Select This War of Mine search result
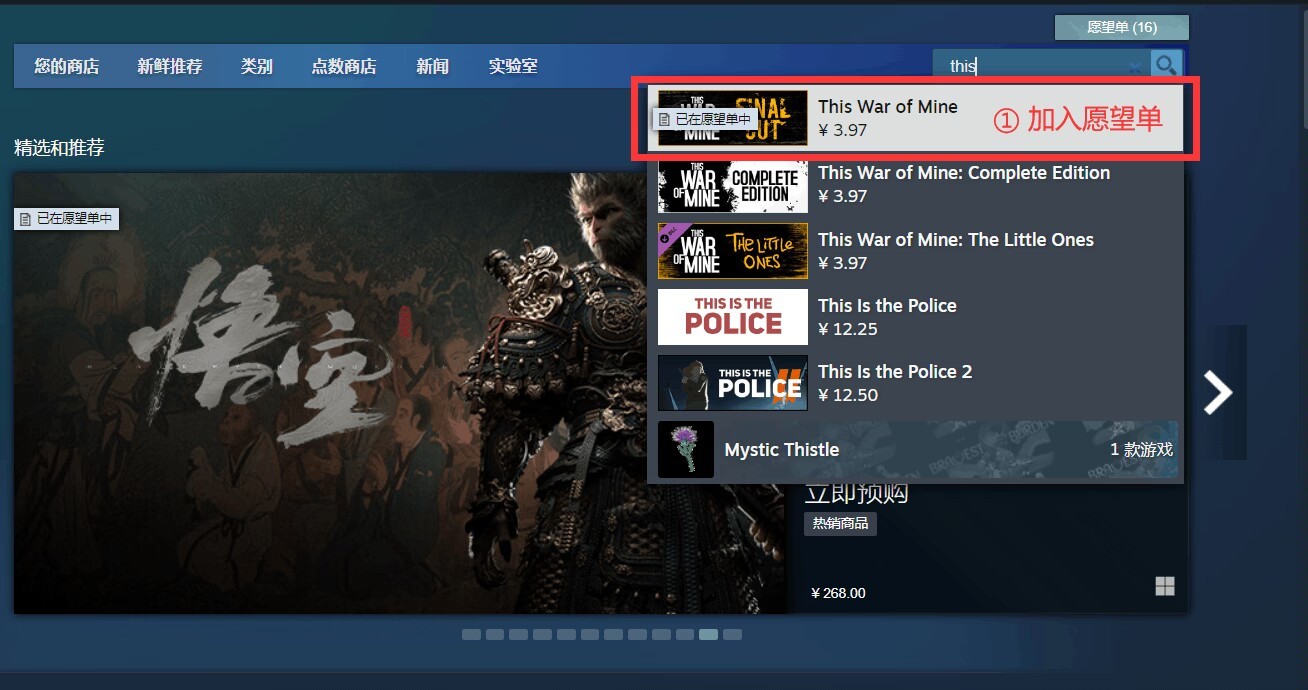This screenshot has width=1308, height=690. coord(915,118)
